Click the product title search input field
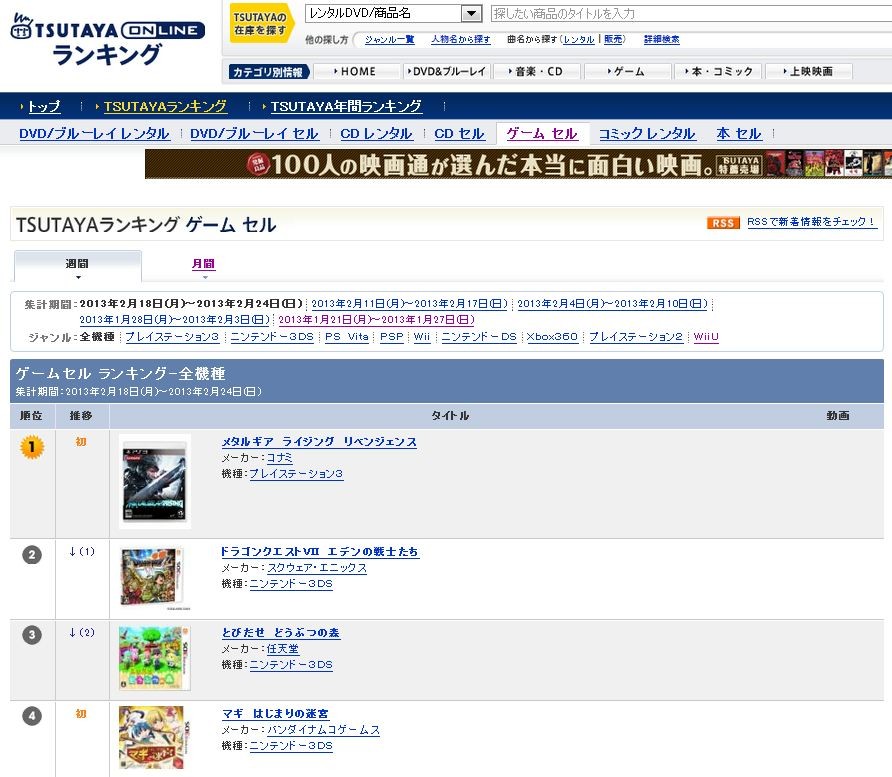 [691, 13]
